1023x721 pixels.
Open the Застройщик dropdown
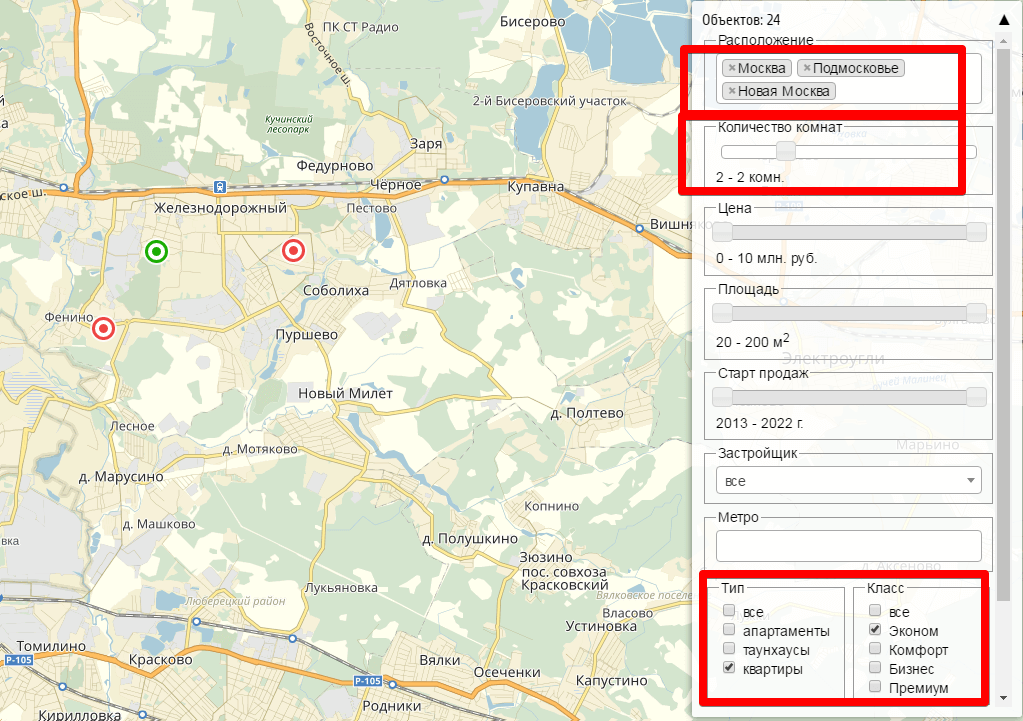pos(848,481)
